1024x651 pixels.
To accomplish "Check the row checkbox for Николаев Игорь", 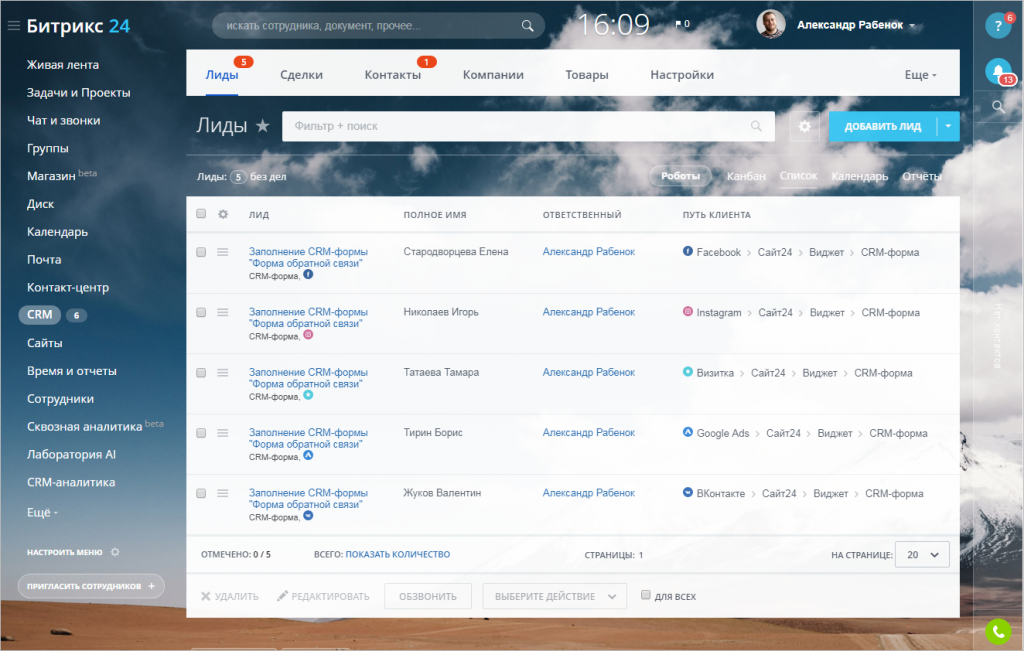I will pos(201,313).
